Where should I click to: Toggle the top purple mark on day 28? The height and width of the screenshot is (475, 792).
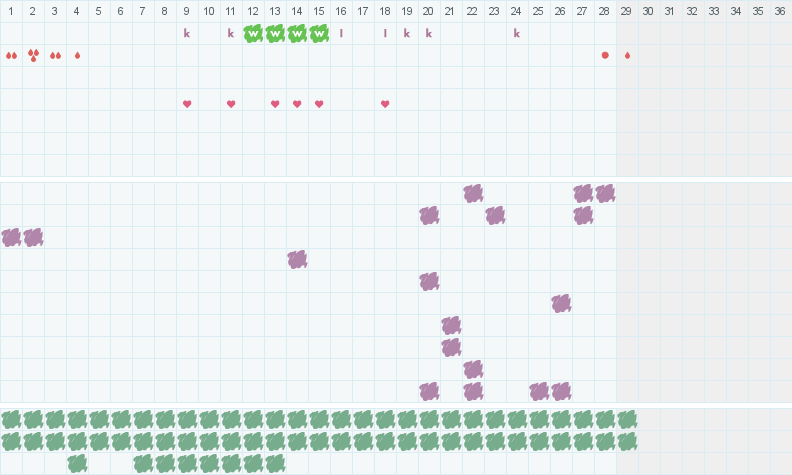click(605, 193)
